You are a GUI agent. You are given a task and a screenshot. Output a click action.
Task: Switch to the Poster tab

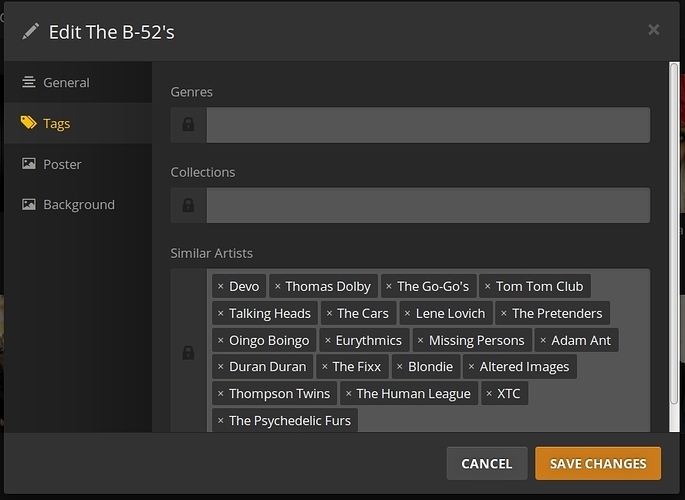coord(62,164)
